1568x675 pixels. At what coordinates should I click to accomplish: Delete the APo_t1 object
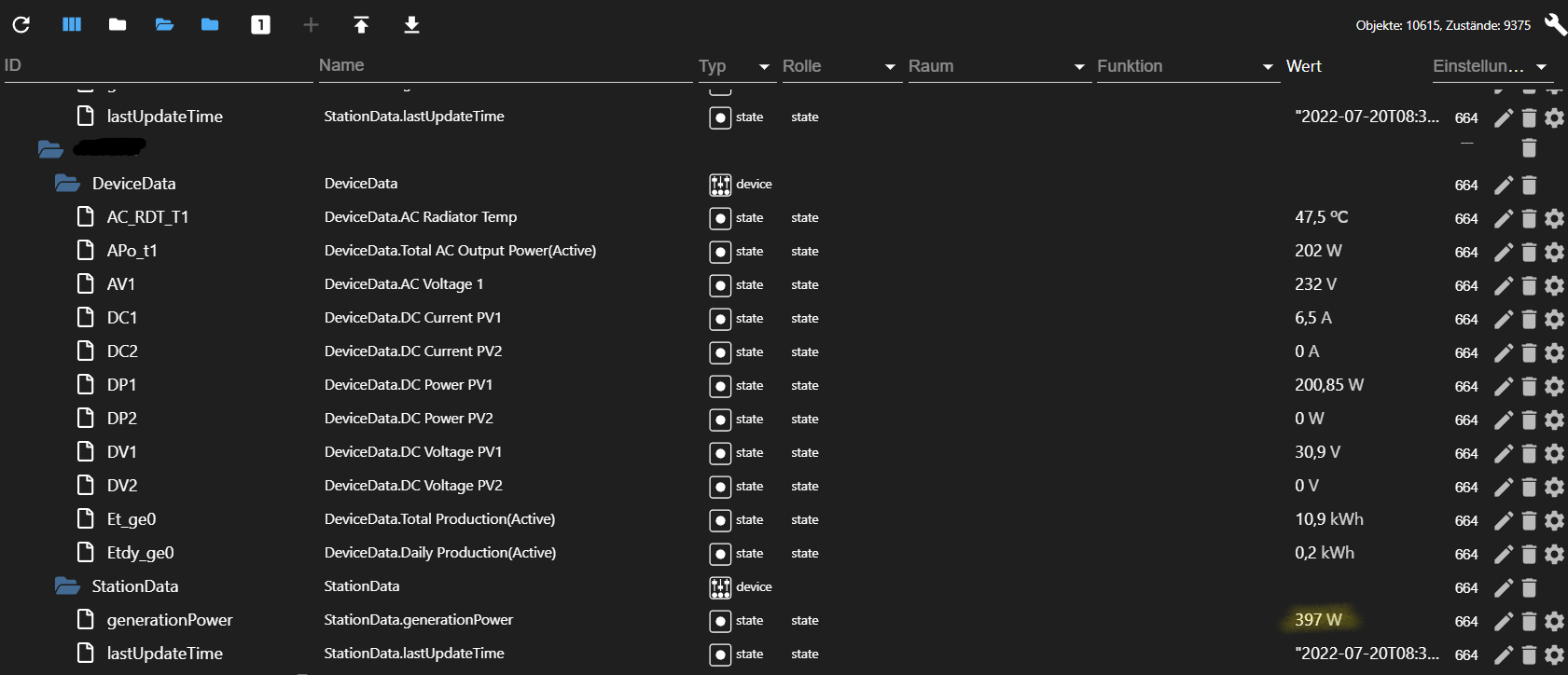pyautogui.click(x=1529, y=252)
